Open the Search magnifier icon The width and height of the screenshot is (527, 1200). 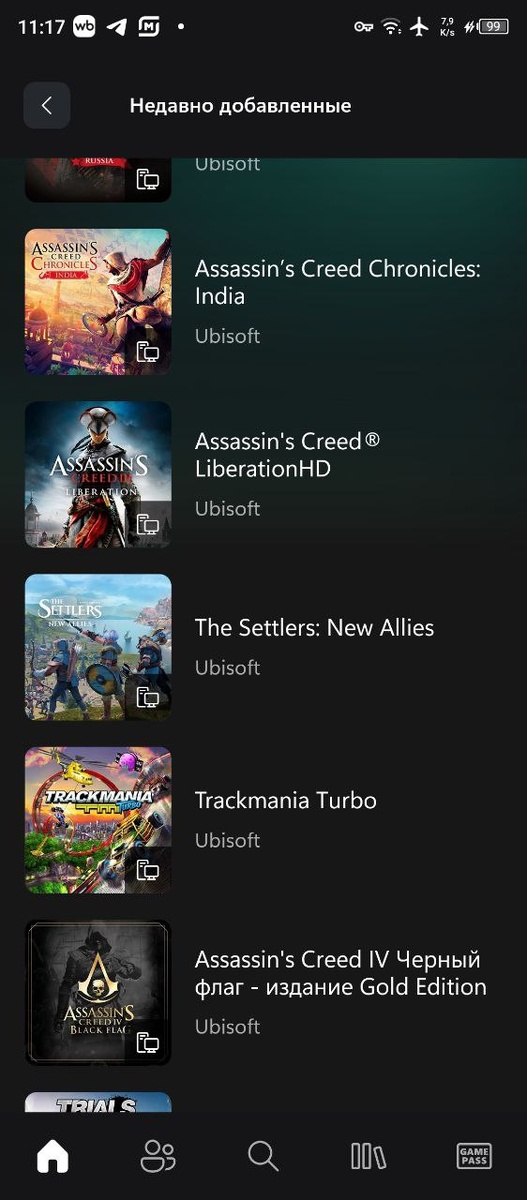coord(263,1157)
